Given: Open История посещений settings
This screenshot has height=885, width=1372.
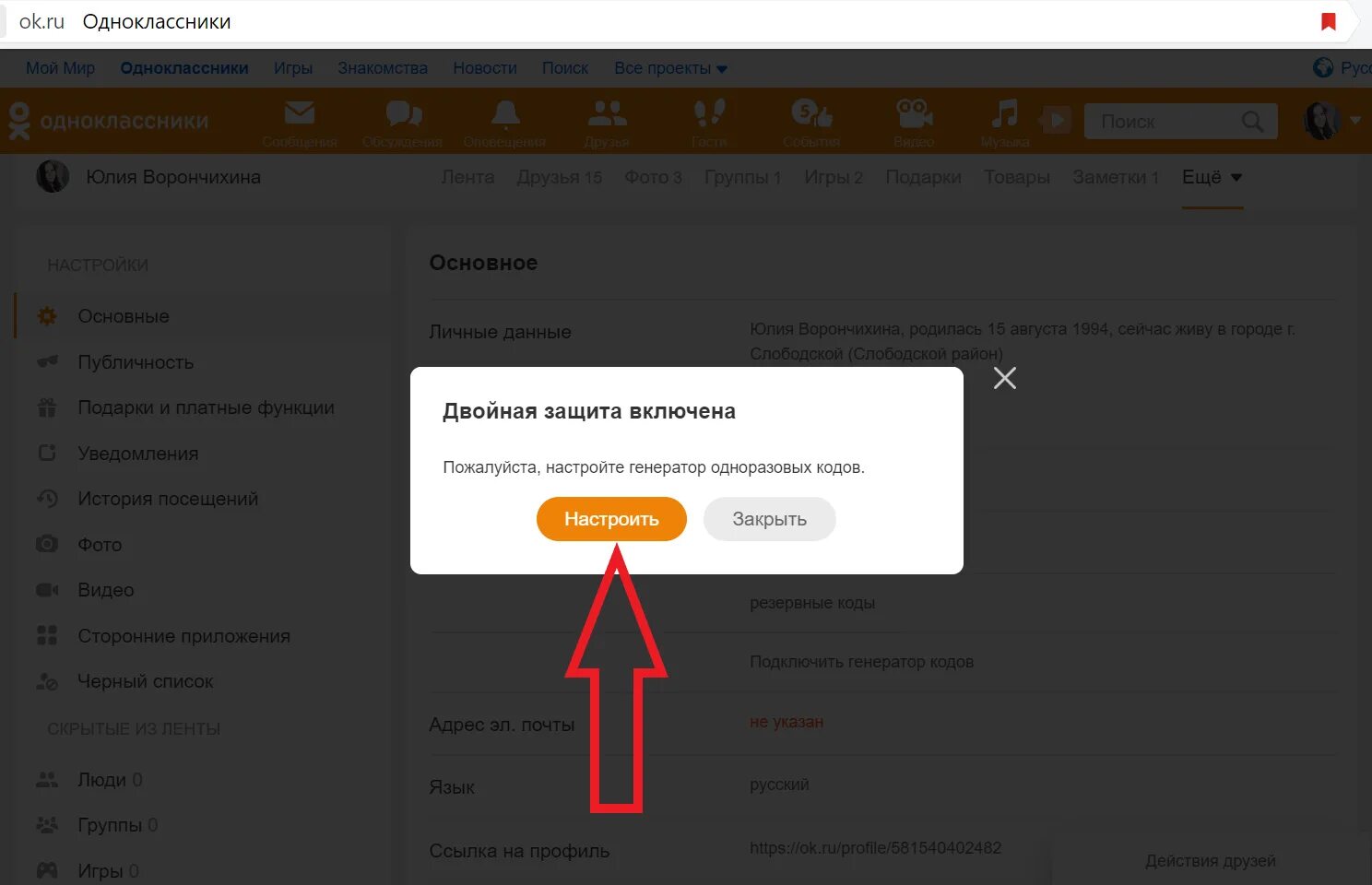Looking at the screenshot, I should click(x=168, y=499).
